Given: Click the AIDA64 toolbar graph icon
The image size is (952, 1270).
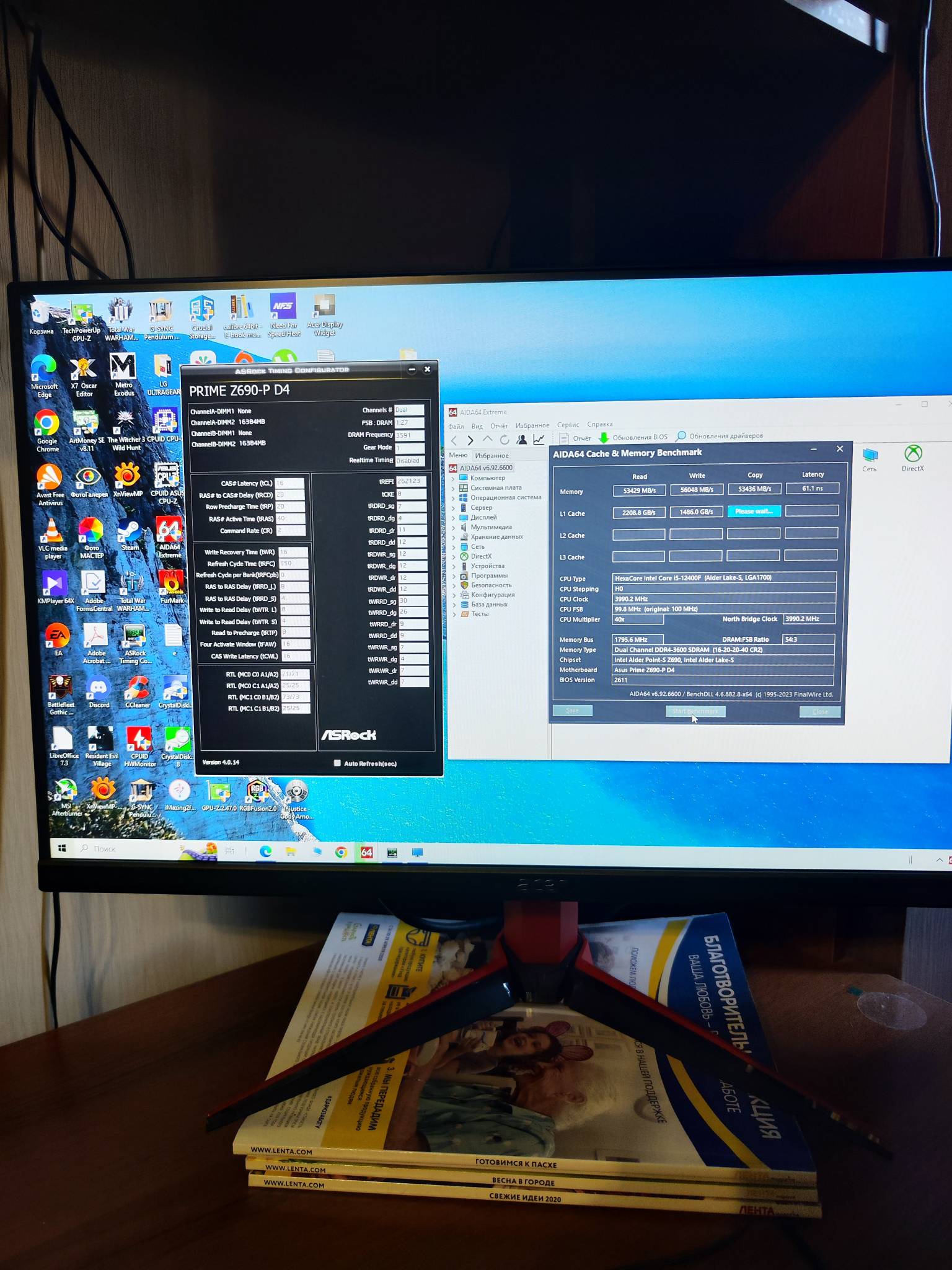Looking at the screenshot, I should 539,440.
